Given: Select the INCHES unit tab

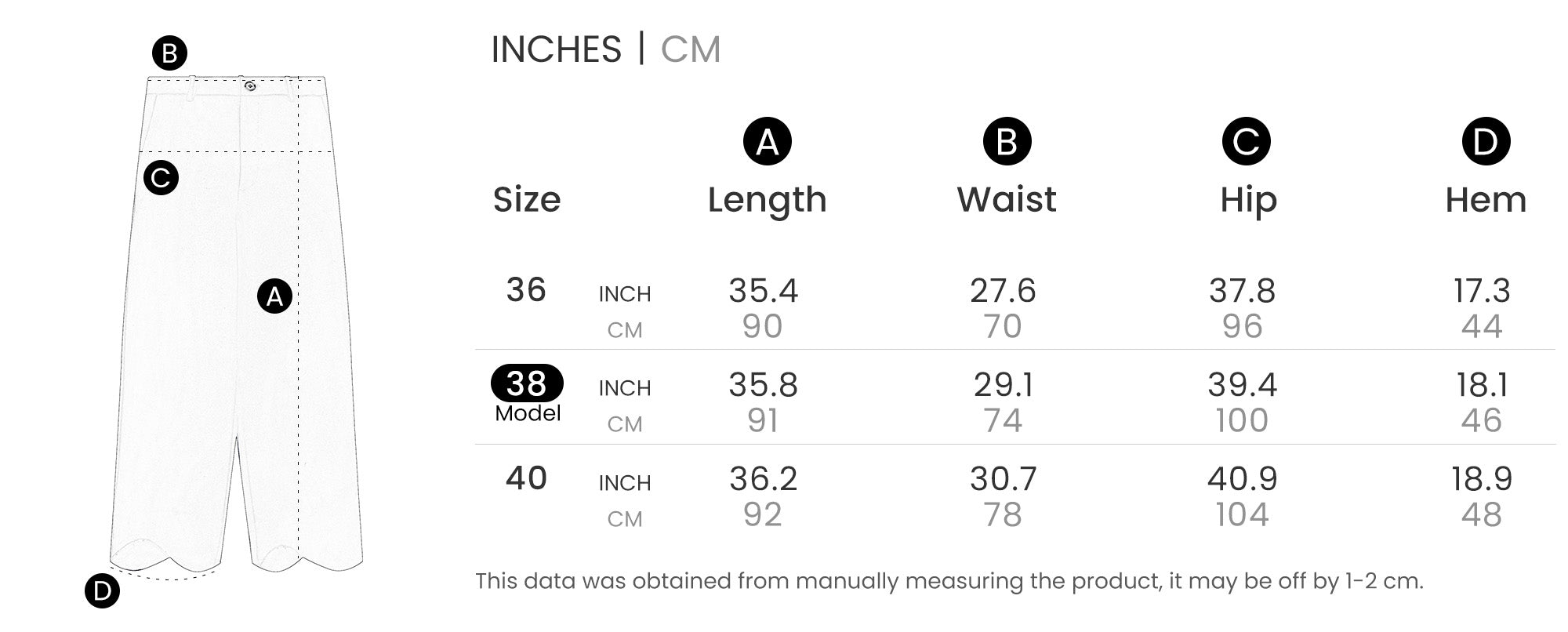Looking at the screenshot, I should tap(556, 49).
